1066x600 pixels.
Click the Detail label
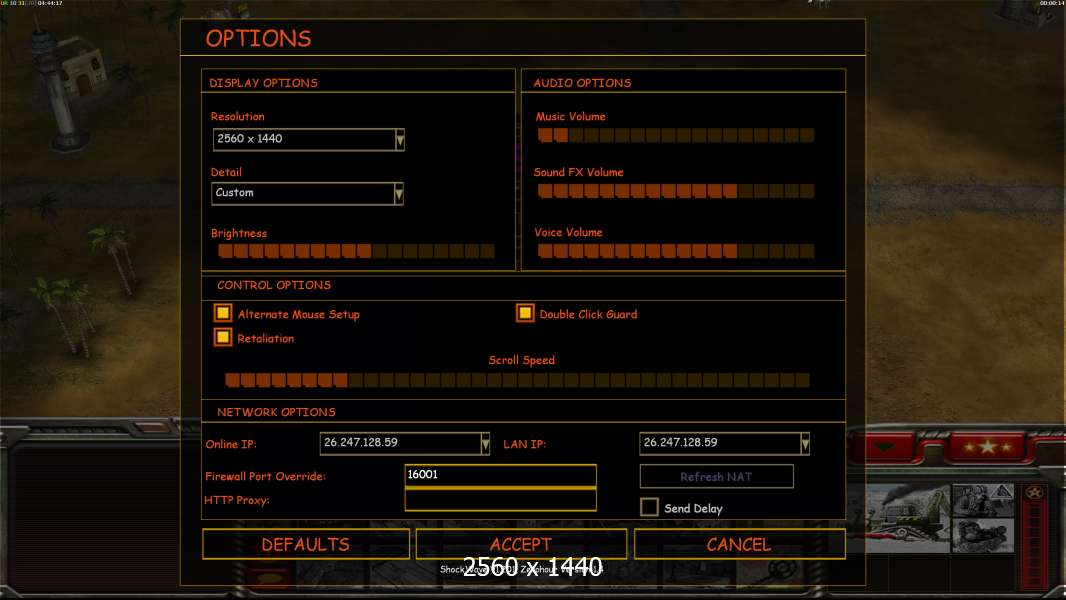(226, 173)
